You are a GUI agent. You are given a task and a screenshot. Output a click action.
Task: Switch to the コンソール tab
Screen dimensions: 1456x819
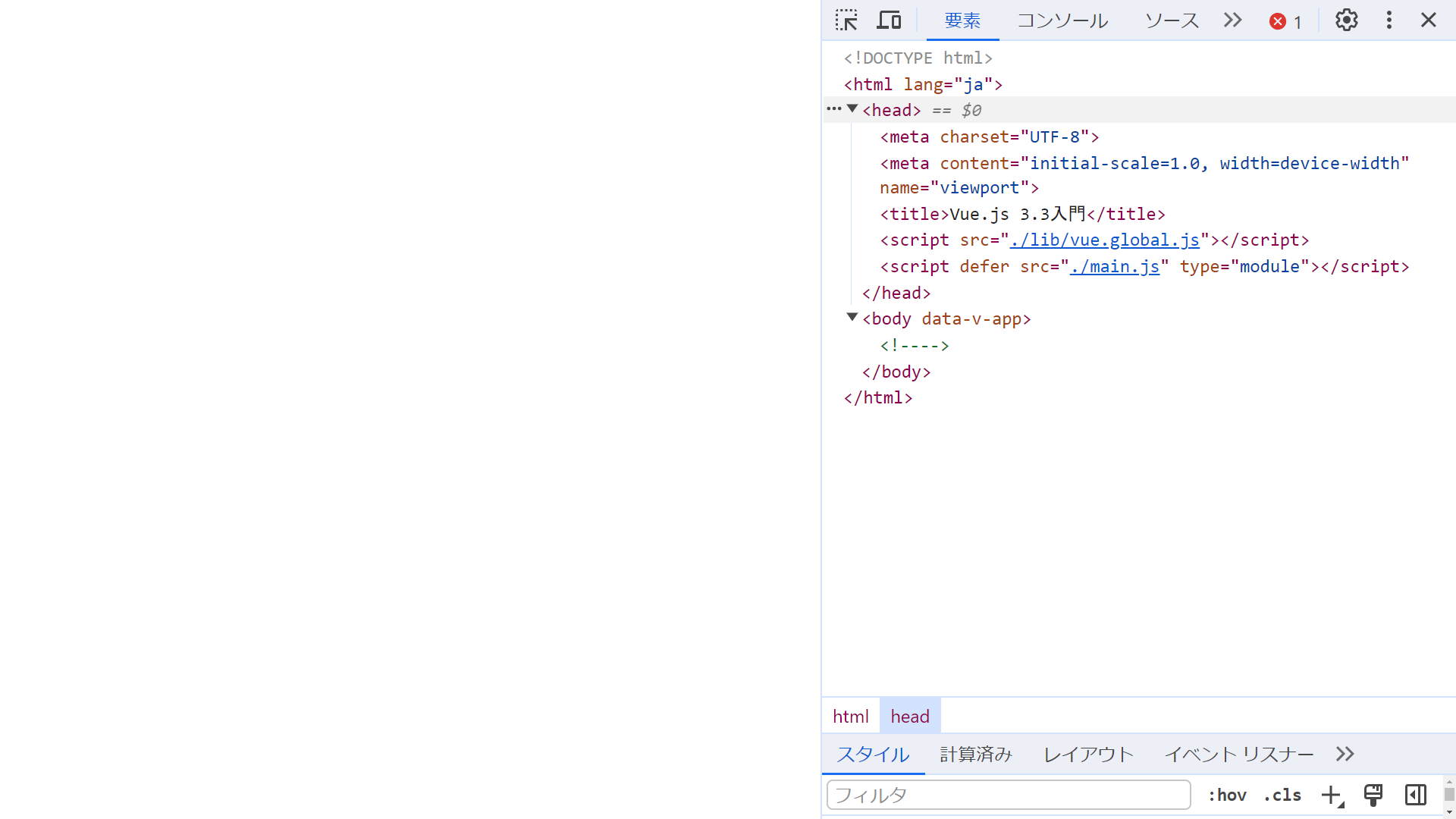pos(1062,20)
